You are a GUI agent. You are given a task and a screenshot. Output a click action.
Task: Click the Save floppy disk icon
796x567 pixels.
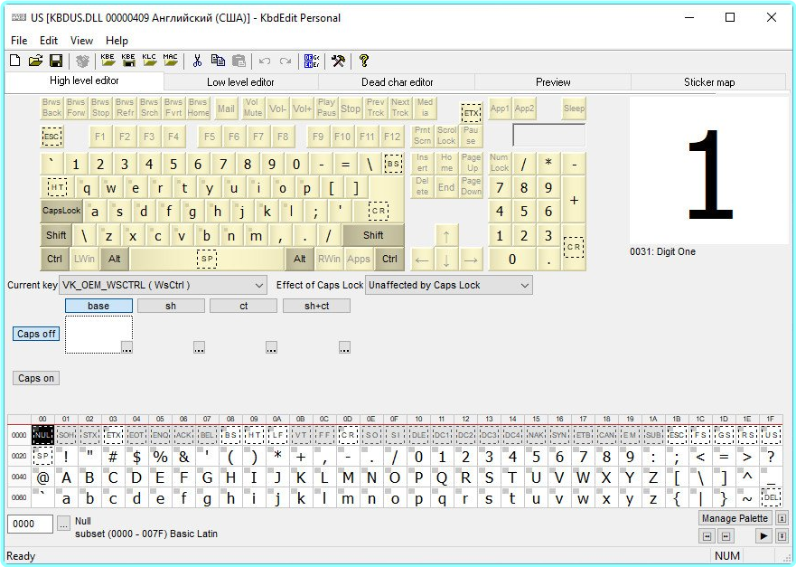coord(56,61)
